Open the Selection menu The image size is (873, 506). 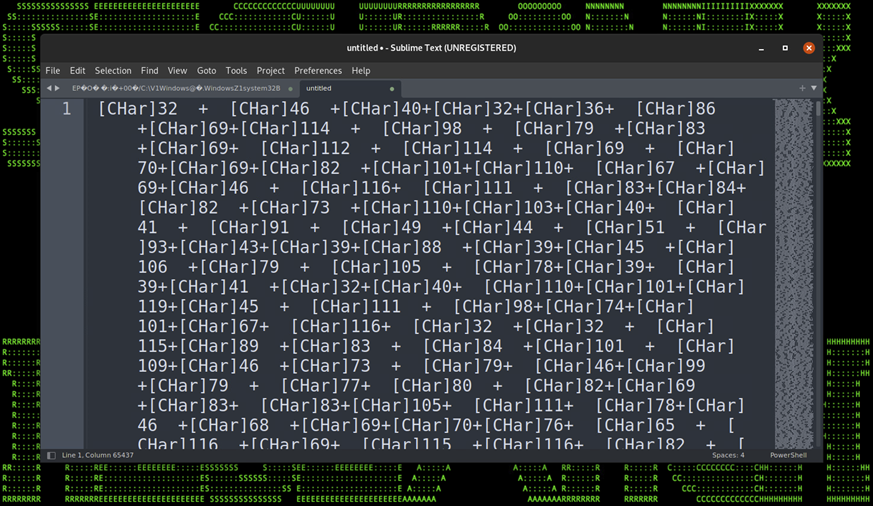(113, 71)
